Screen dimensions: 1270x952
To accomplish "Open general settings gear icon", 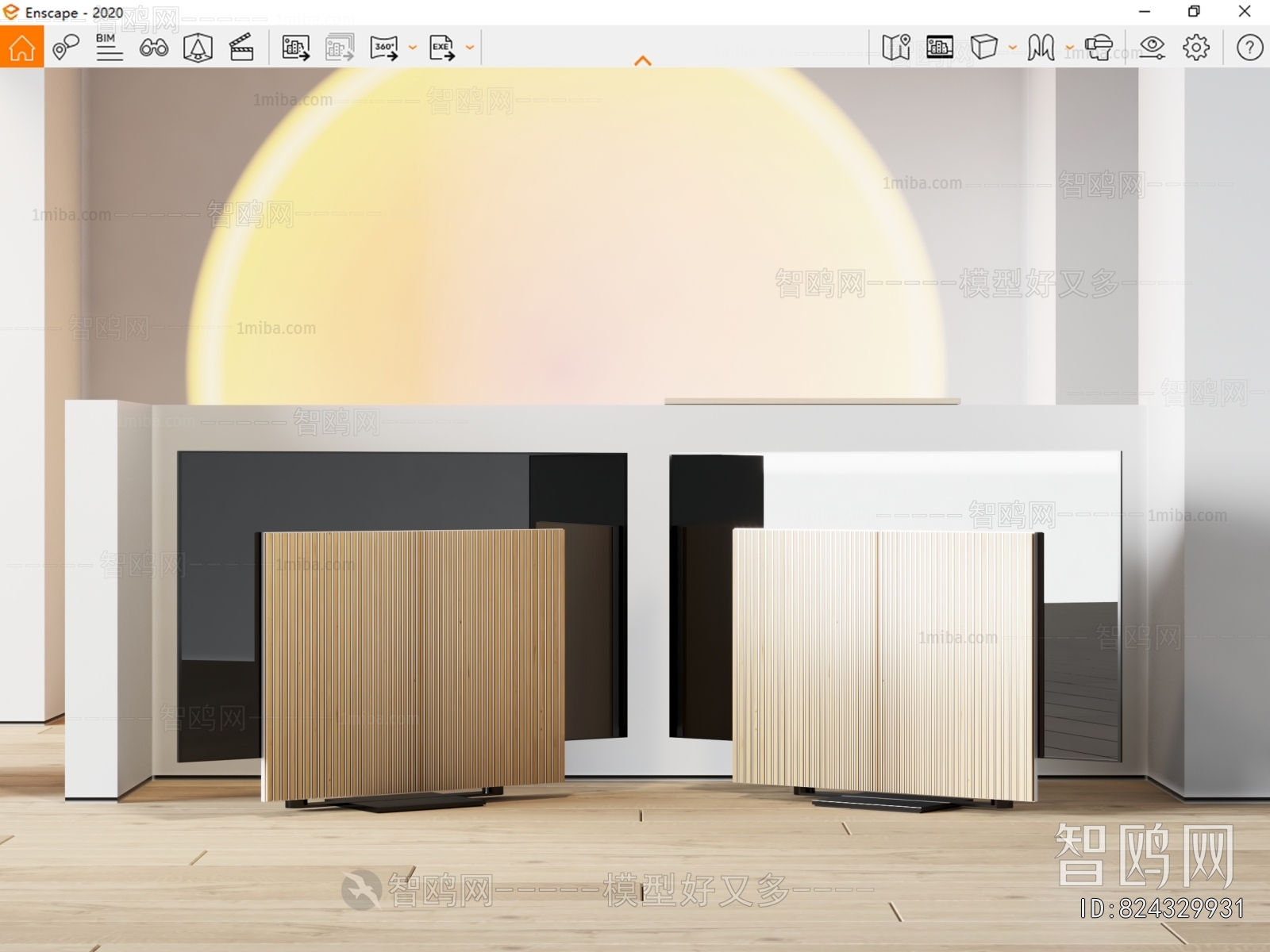I will pos(1196,48).
